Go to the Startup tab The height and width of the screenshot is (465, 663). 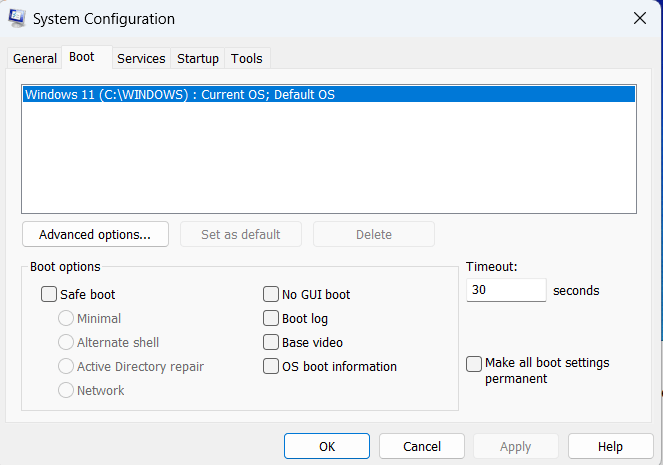[197, 58]
